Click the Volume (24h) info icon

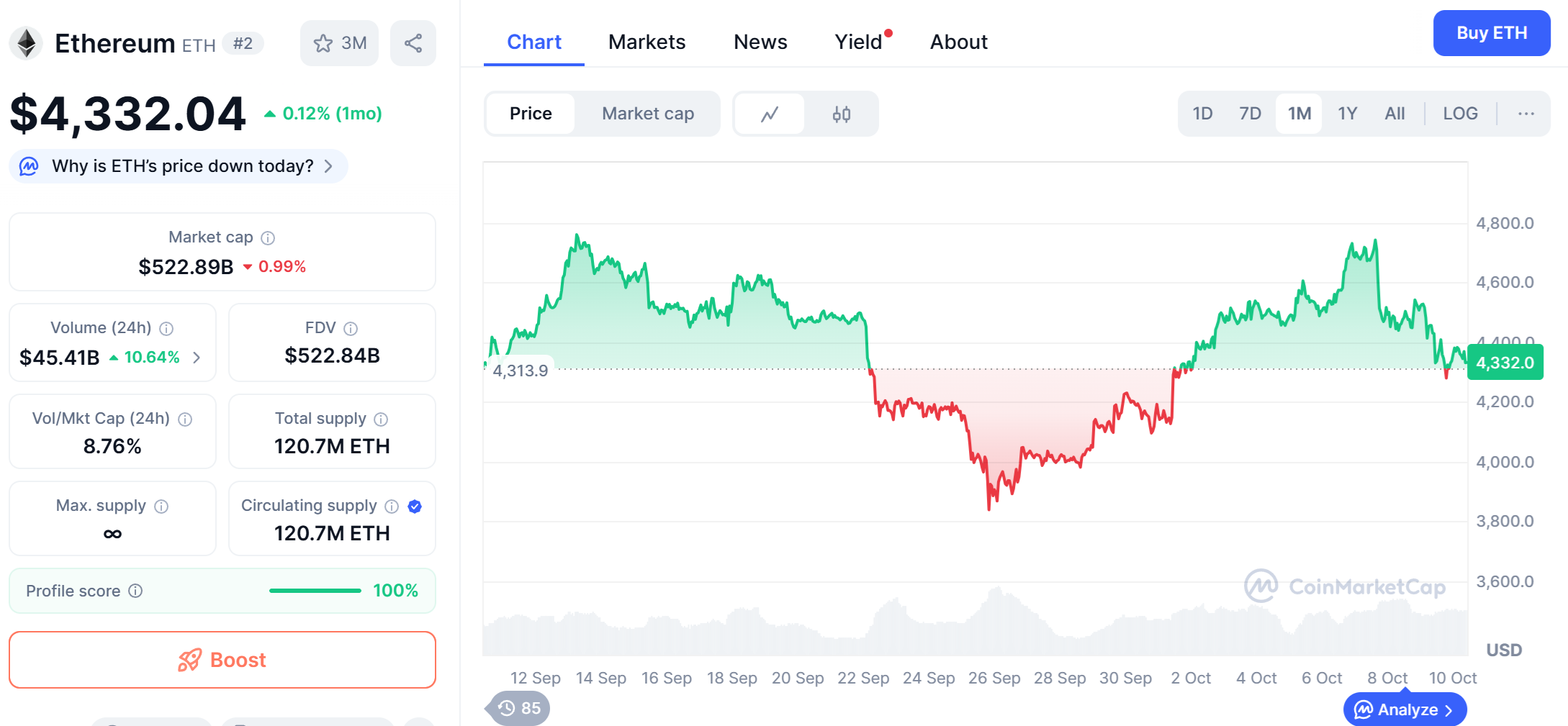click(166, 329)
